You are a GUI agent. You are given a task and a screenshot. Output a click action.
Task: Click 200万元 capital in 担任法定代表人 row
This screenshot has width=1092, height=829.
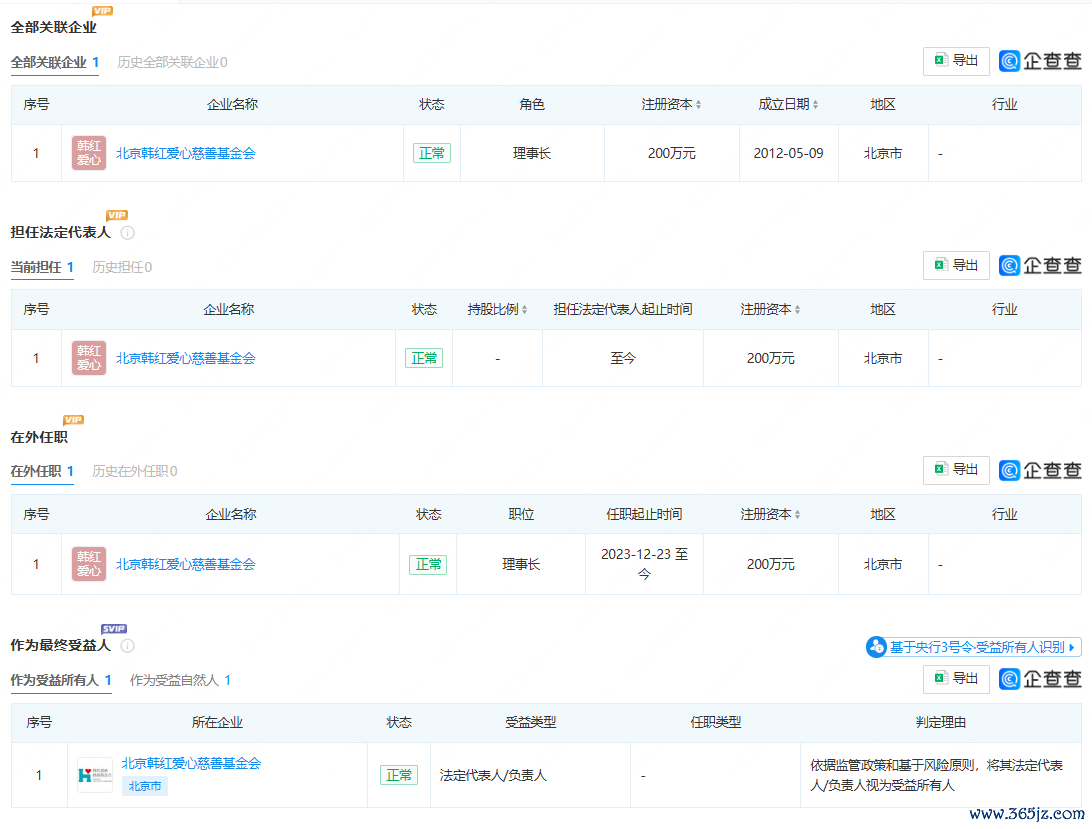click(x=770, y=358)
